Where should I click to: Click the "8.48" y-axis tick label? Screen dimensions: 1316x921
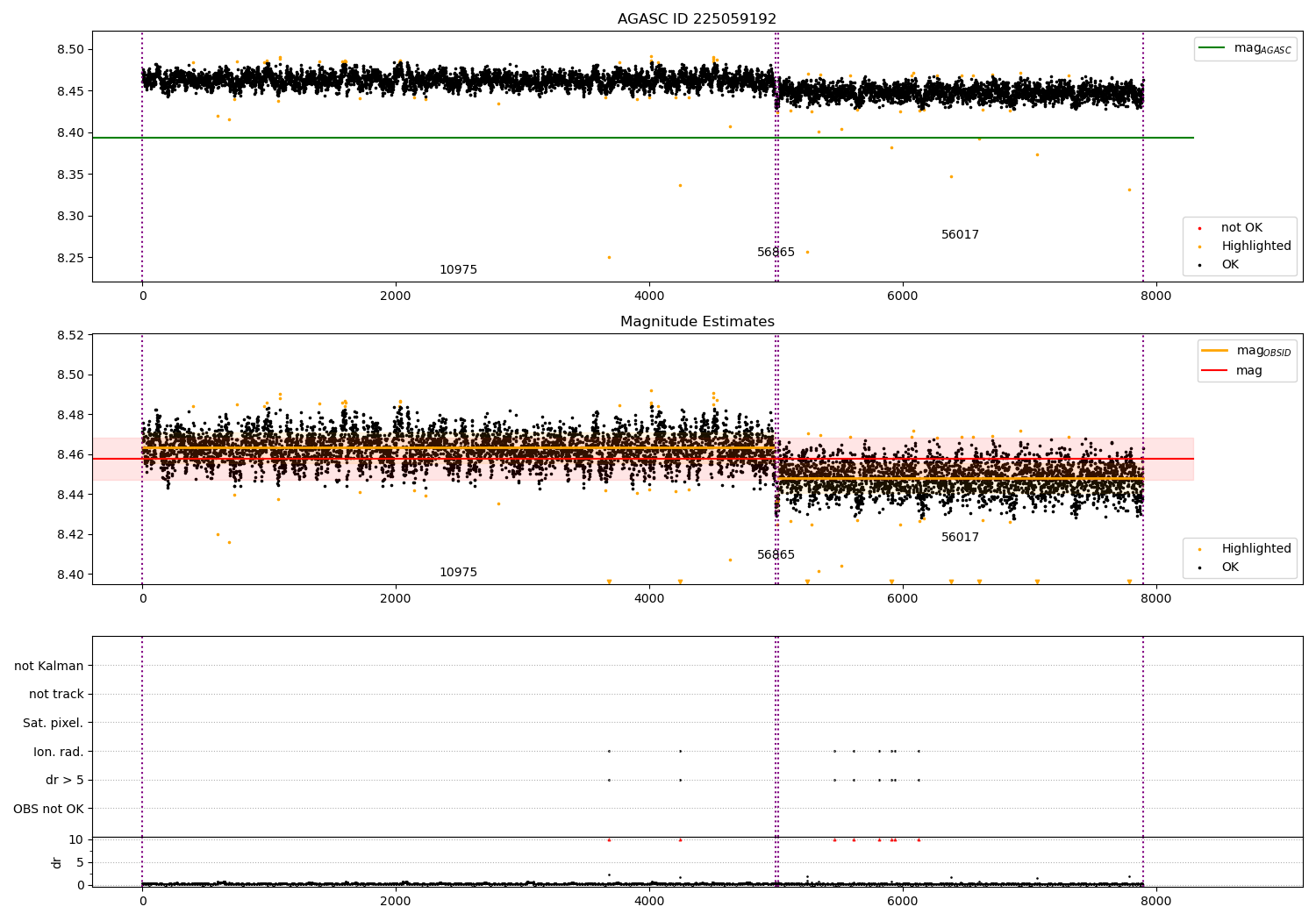[x=71, y=415]
